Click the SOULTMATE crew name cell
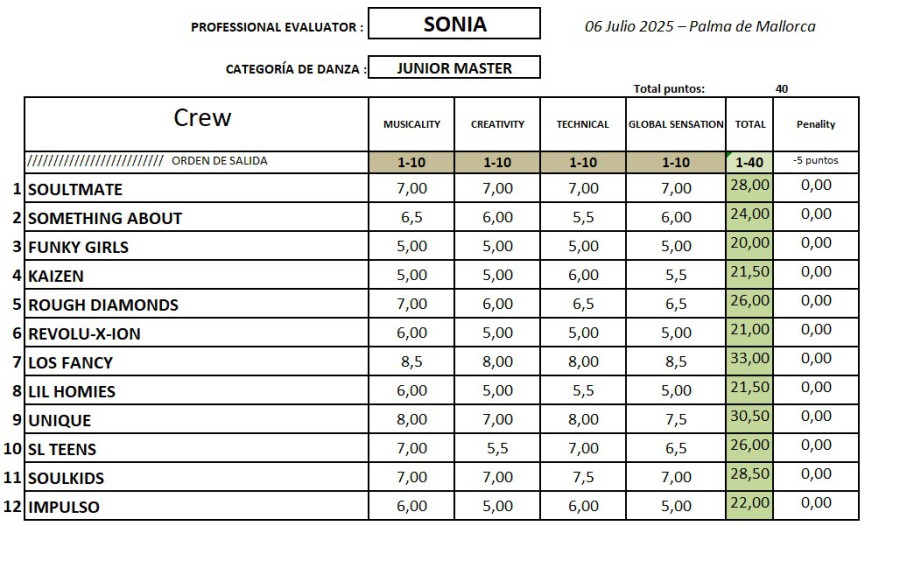This screenshot has width=900, height=561. click(x=197, y=189)
